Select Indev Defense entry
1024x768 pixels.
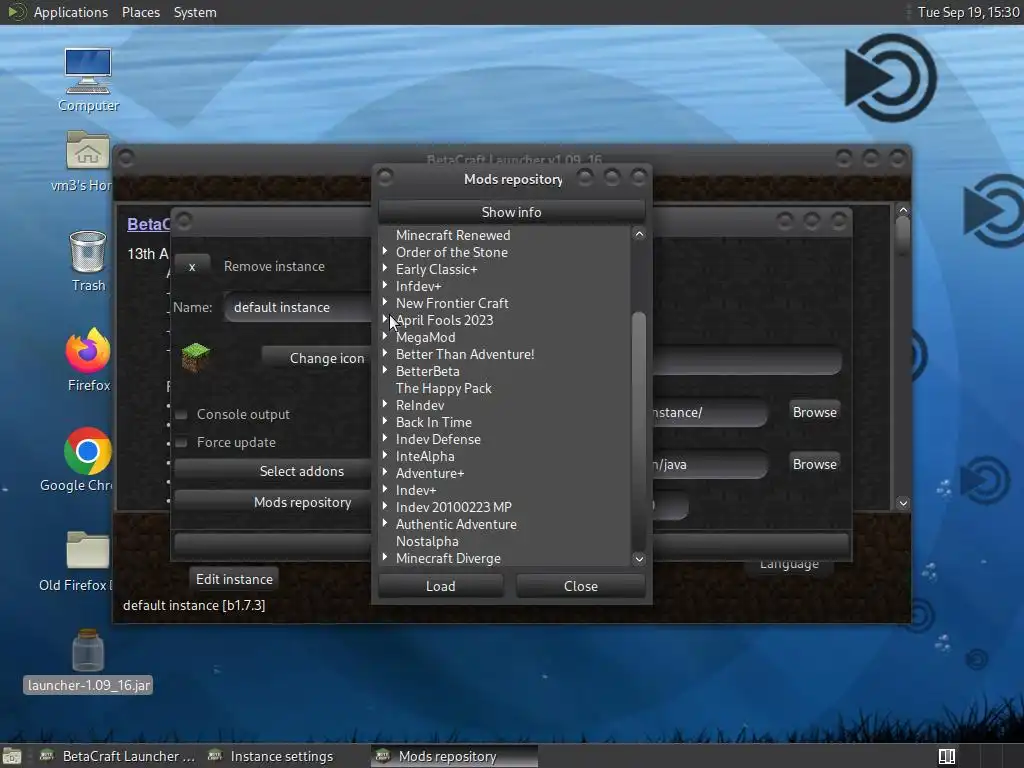point(438,440)
